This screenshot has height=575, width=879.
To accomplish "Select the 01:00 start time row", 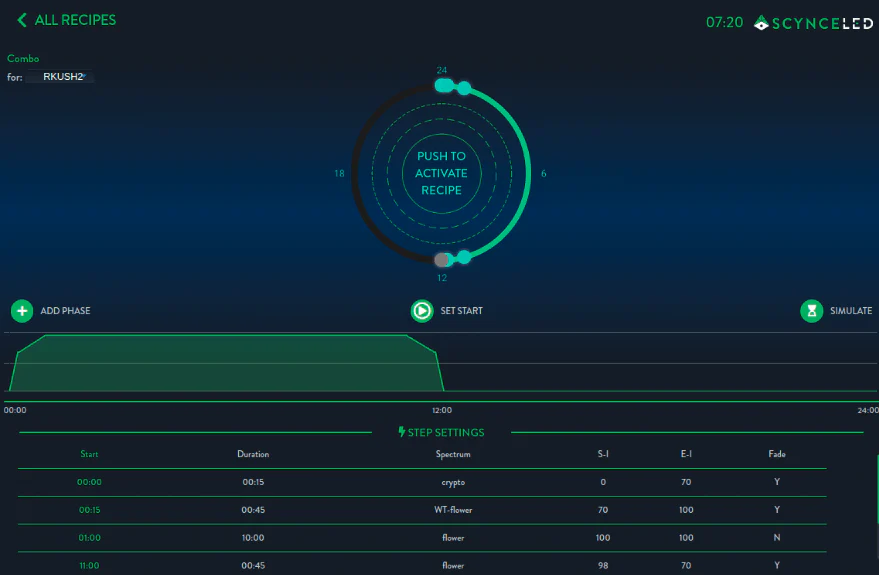I will tap(90, 538).
